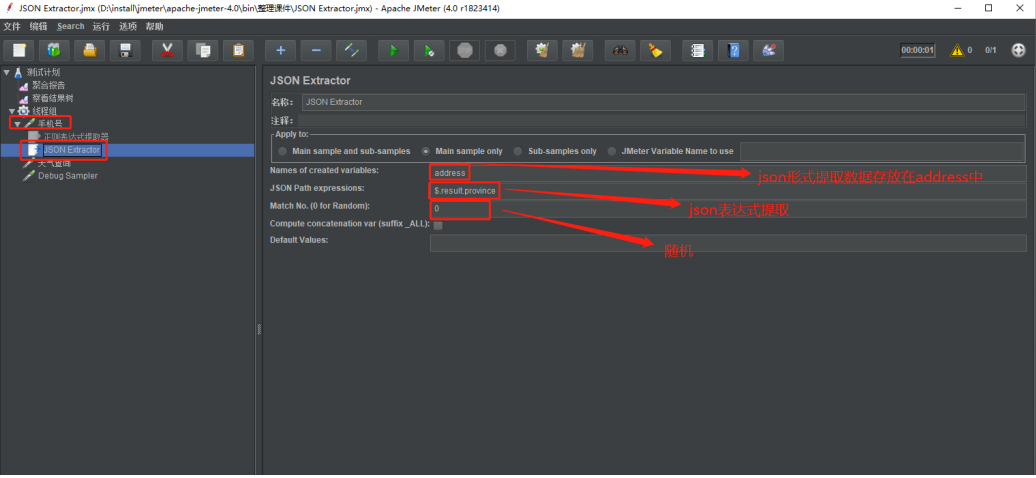Viewport: 1036px width, 478px height.
Task: Open the 帮助 menu
Action: click(155, 26)
